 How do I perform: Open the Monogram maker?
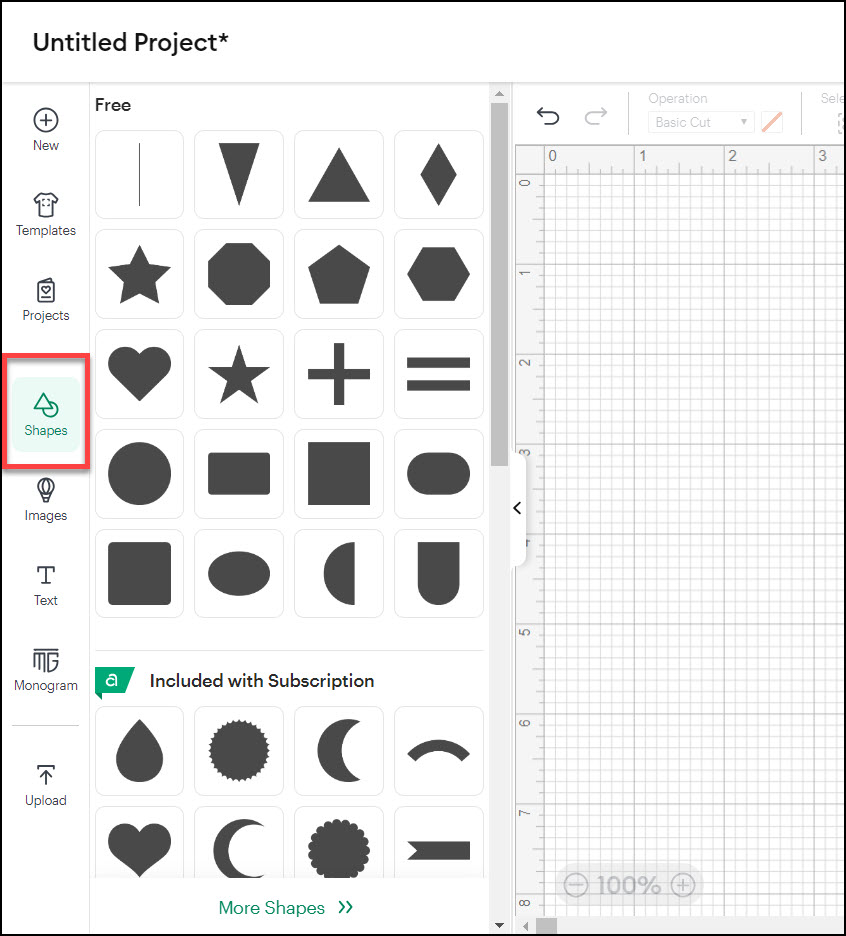pos(45,668)
